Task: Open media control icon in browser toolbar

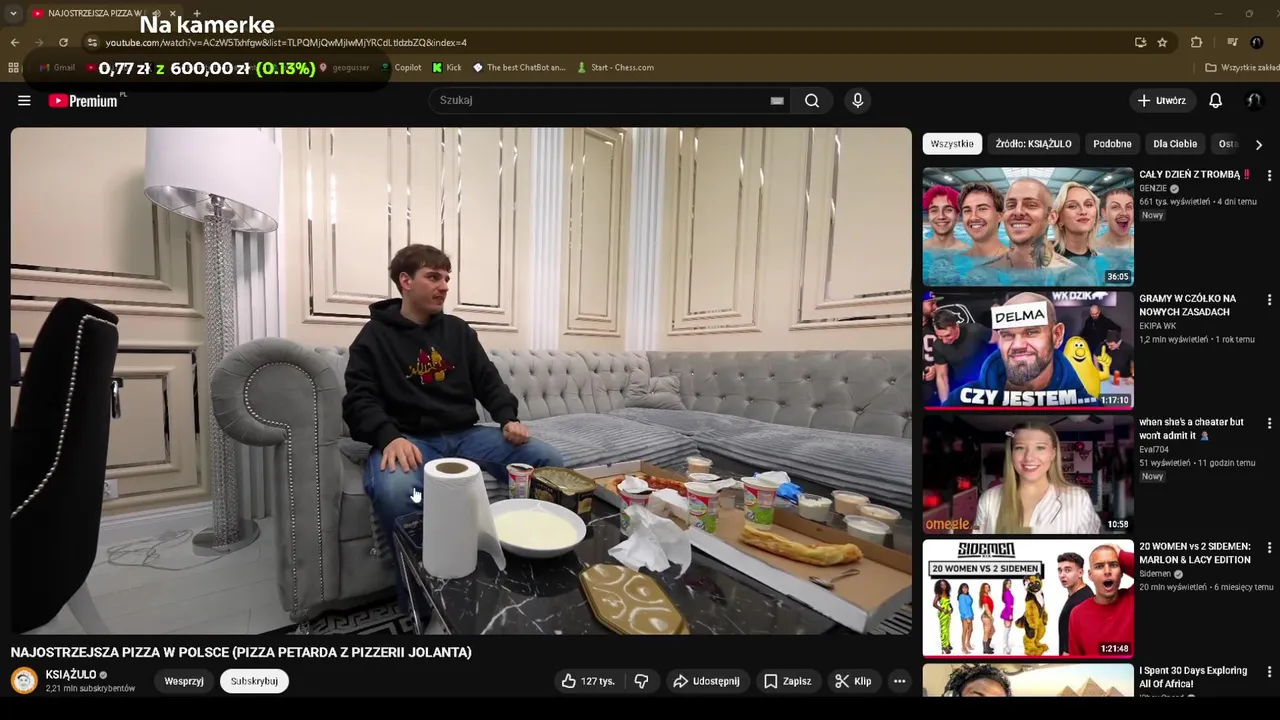Action: pyautogui.click(x=1232, y=42)
